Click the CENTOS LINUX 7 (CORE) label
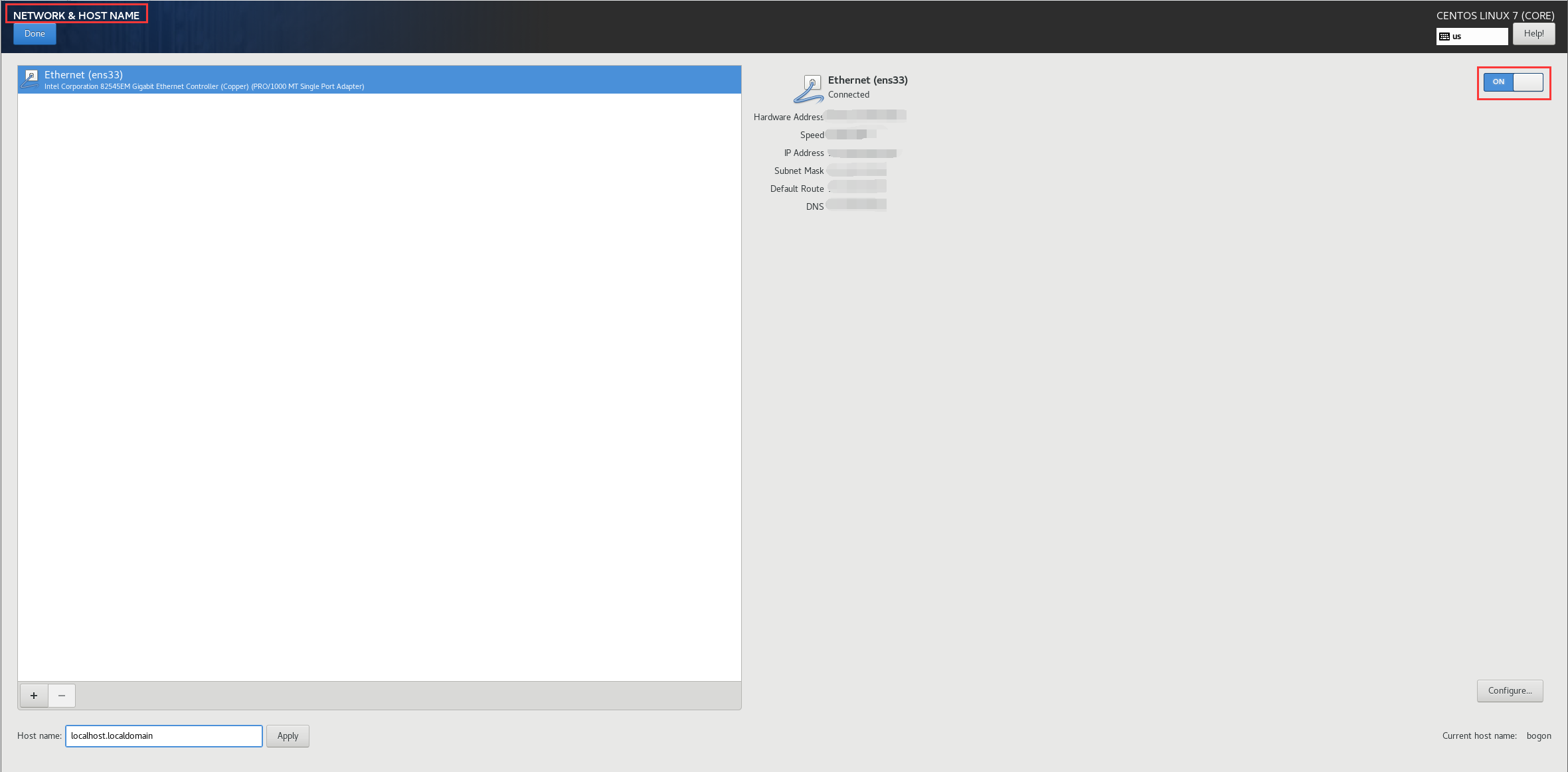 point(1495,15)
